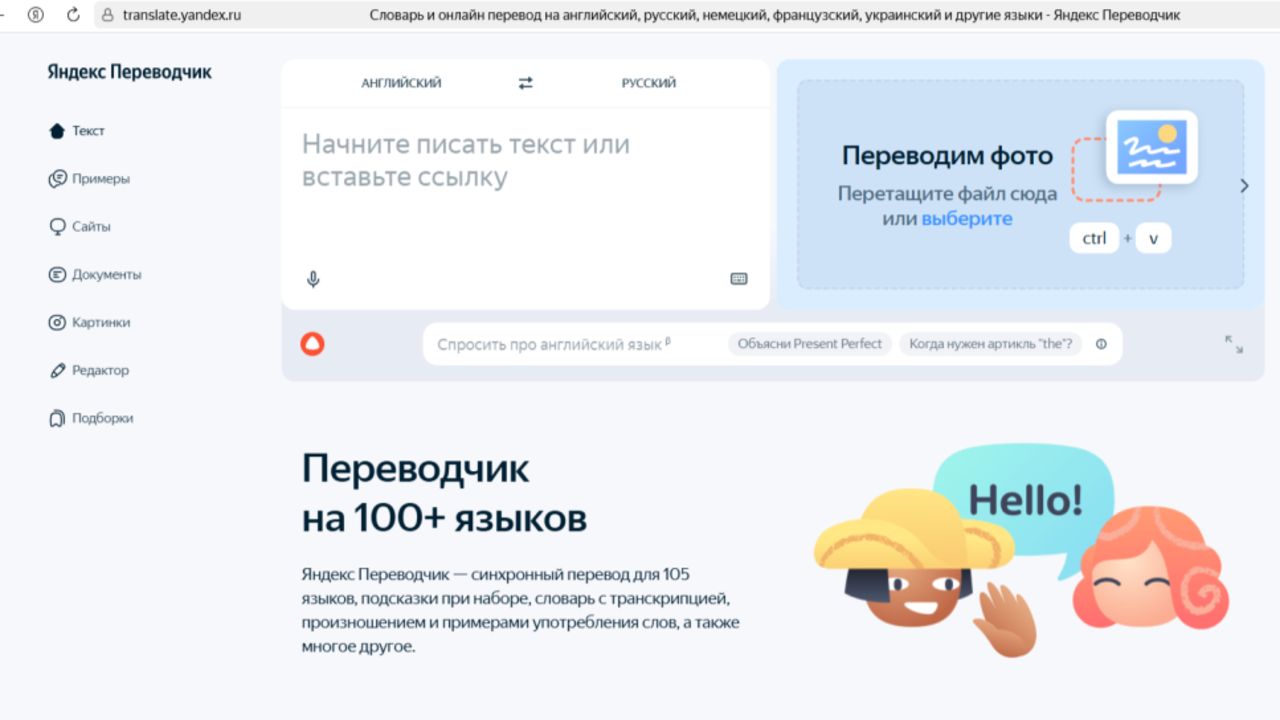Swap the translation language direction

[525, 83]
